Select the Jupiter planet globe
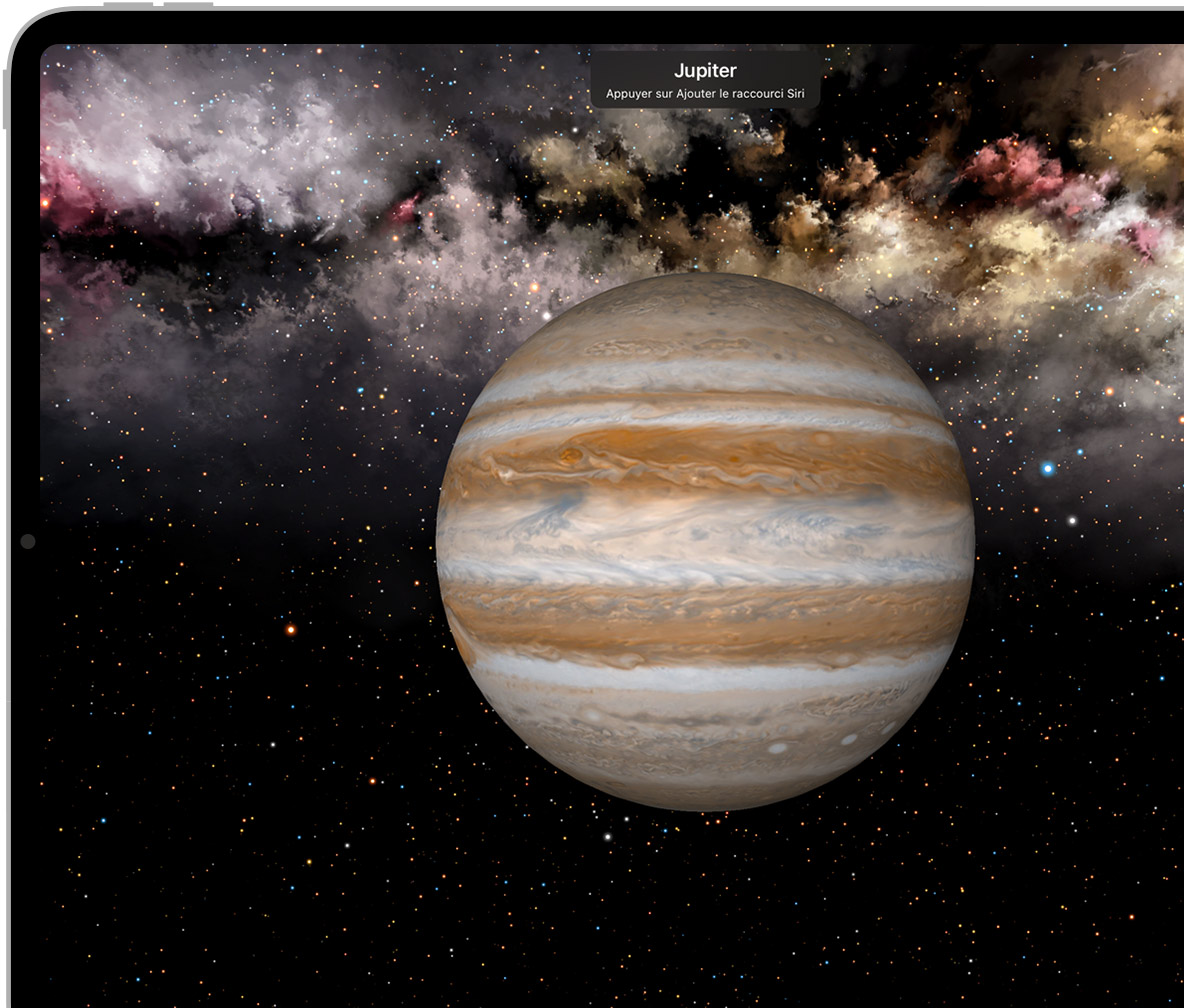The height and width of the screenshot is (1008, 1184). (x=705, y=540)
